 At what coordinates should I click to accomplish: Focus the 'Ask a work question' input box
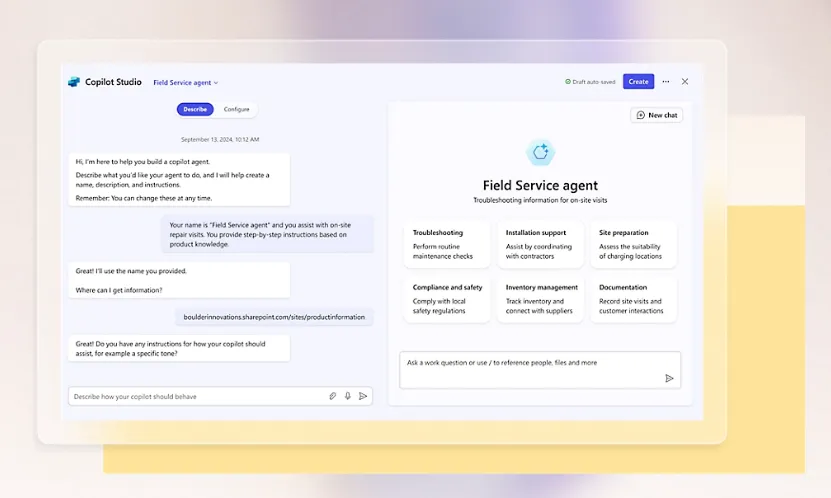(540, 370)
